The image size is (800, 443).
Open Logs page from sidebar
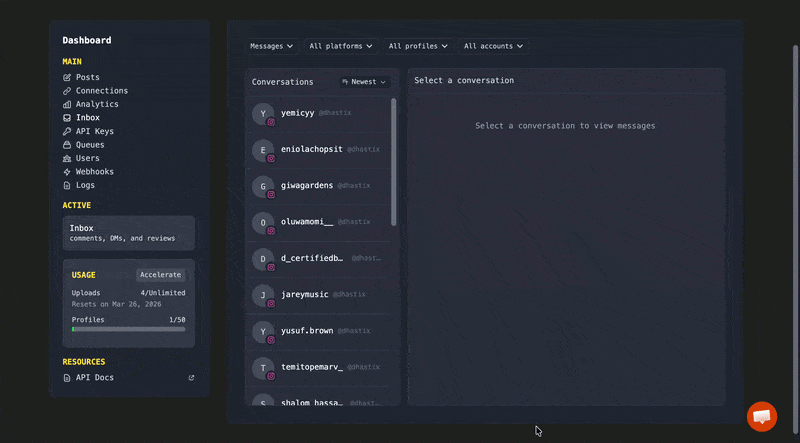click(85, 185)
